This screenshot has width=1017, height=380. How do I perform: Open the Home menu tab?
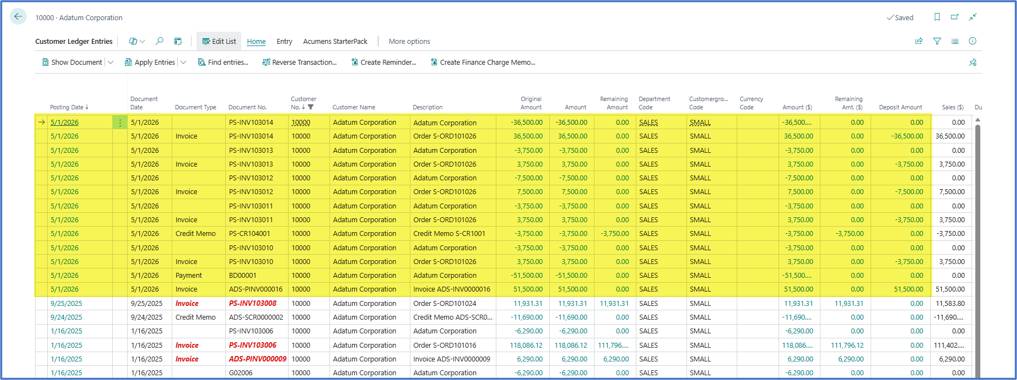(256, 41)
